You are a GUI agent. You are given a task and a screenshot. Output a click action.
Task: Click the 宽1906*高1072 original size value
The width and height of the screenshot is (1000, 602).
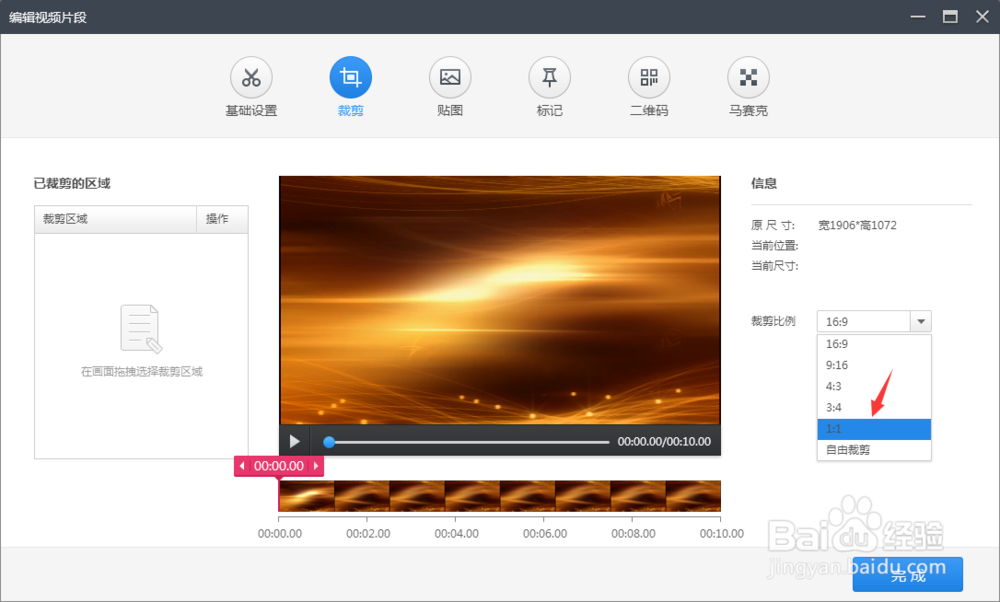tap(857, 225)
